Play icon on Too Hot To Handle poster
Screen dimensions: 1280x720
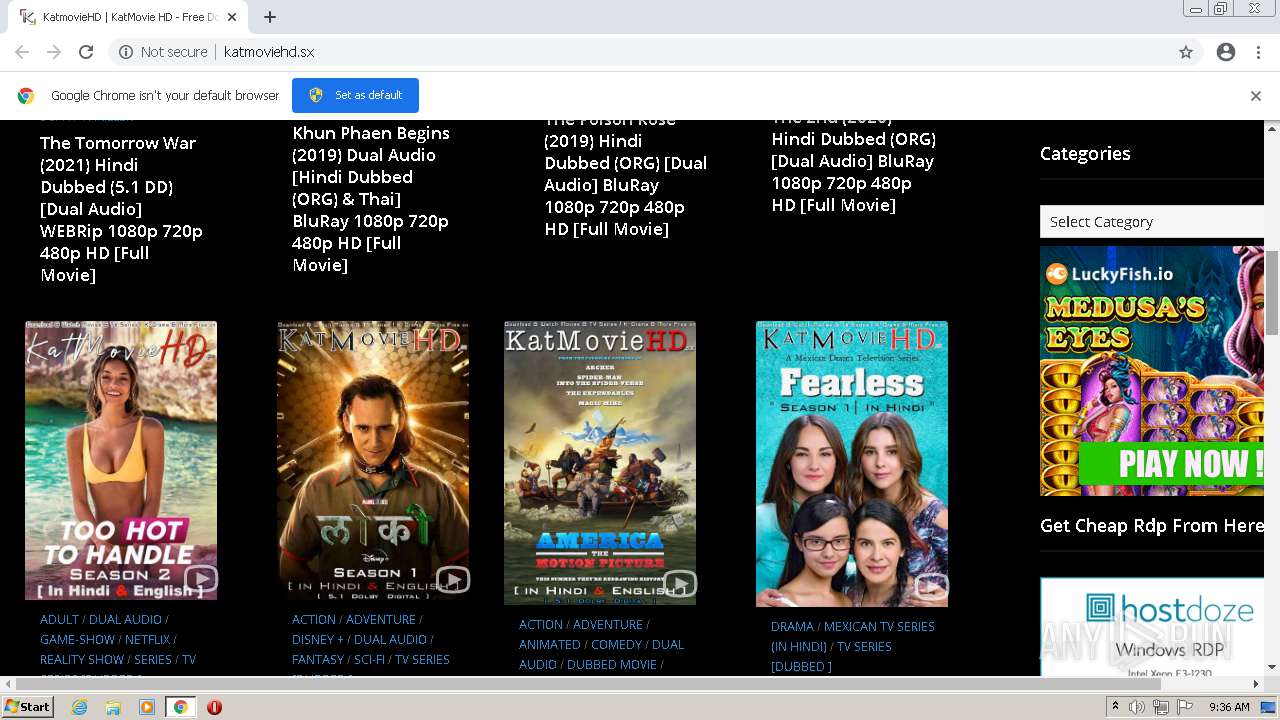coord(200,579)
